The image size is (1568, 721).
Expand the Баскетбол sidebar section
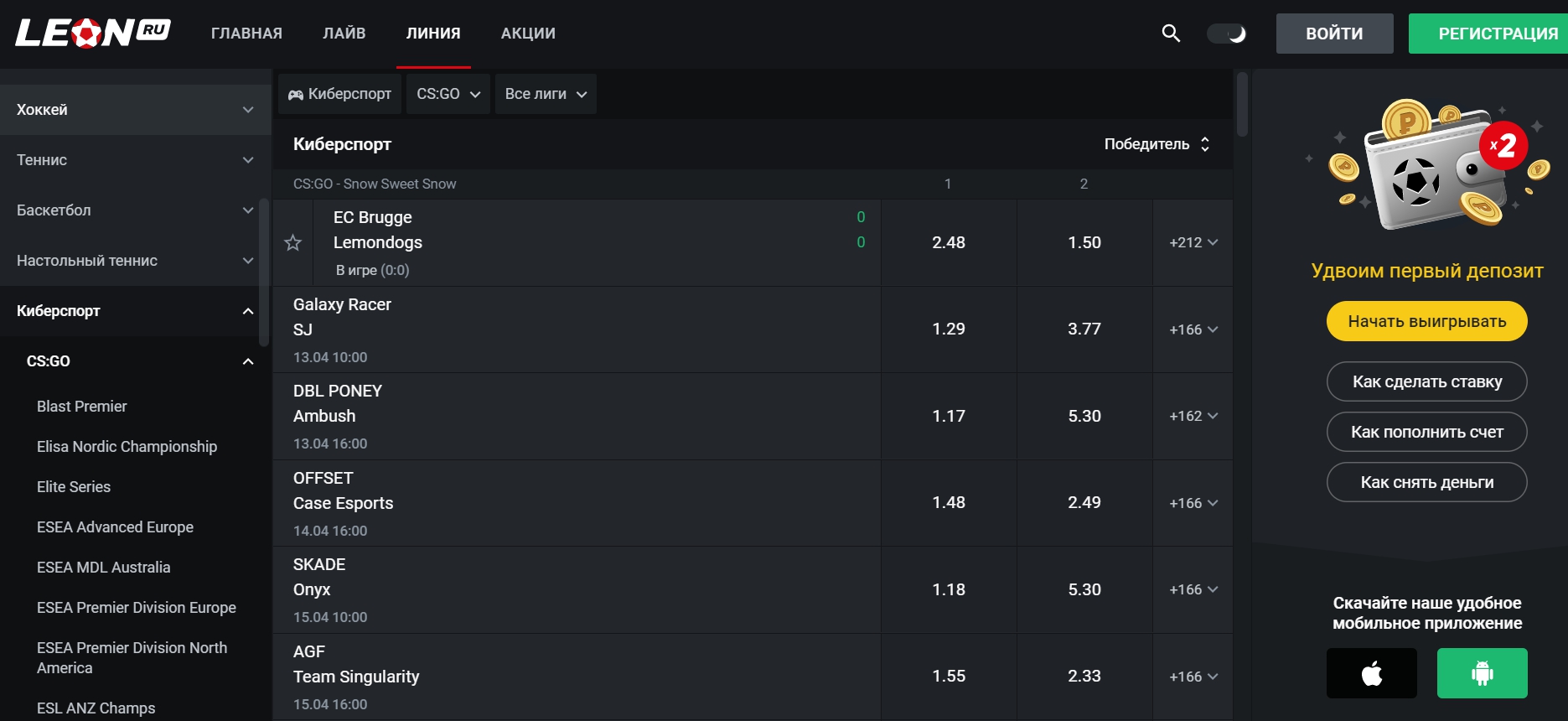[x=135, y=210]
